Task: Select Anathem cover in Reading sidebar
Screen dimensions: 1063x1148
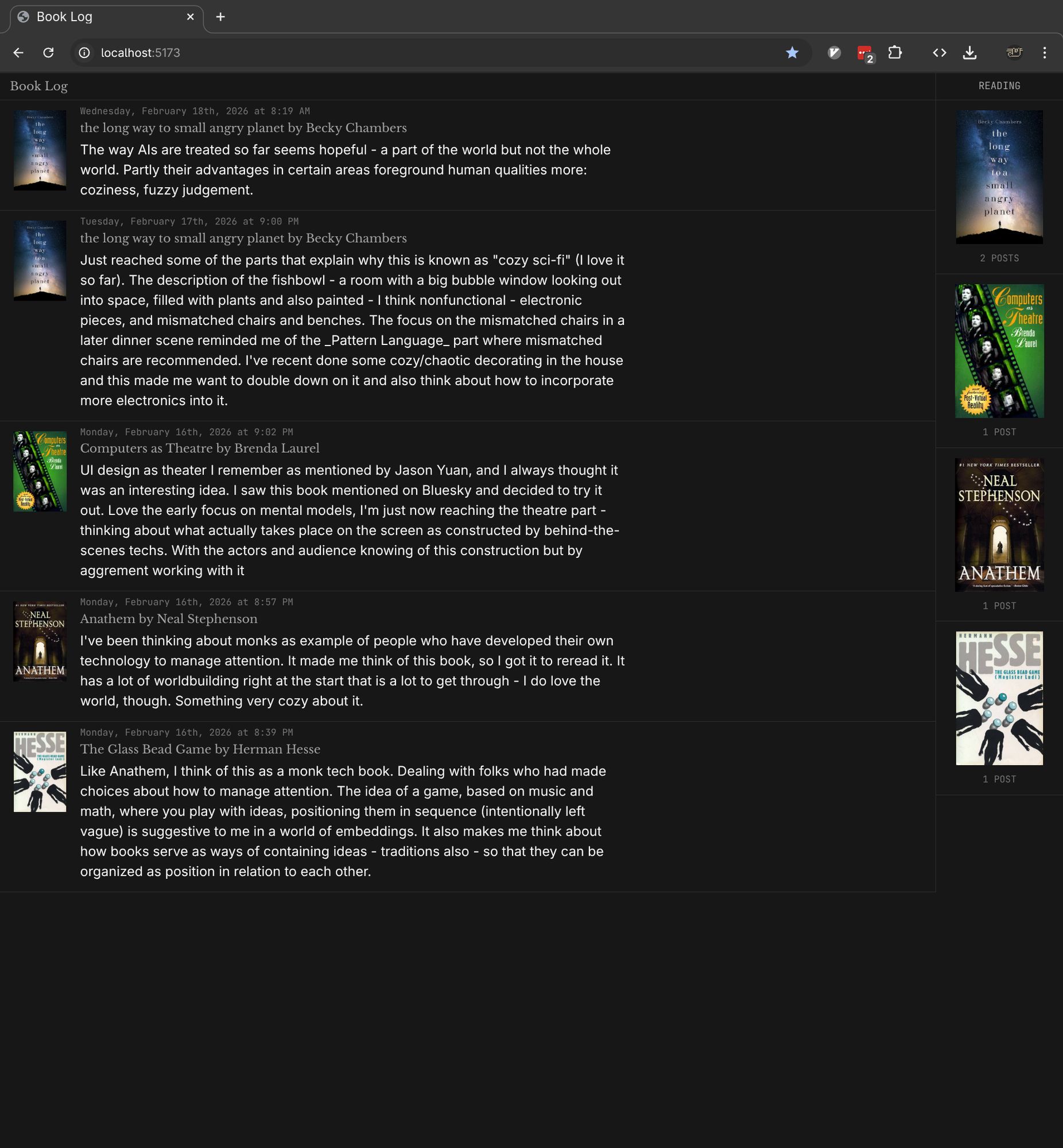Action: (x=999, y=525)
